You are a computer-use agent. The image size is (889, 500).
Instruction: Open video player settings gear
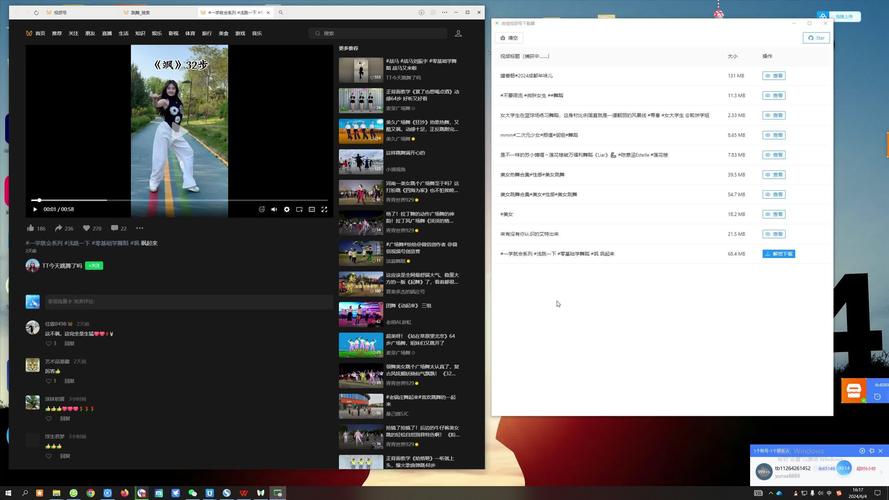click(x=287, y=209)
